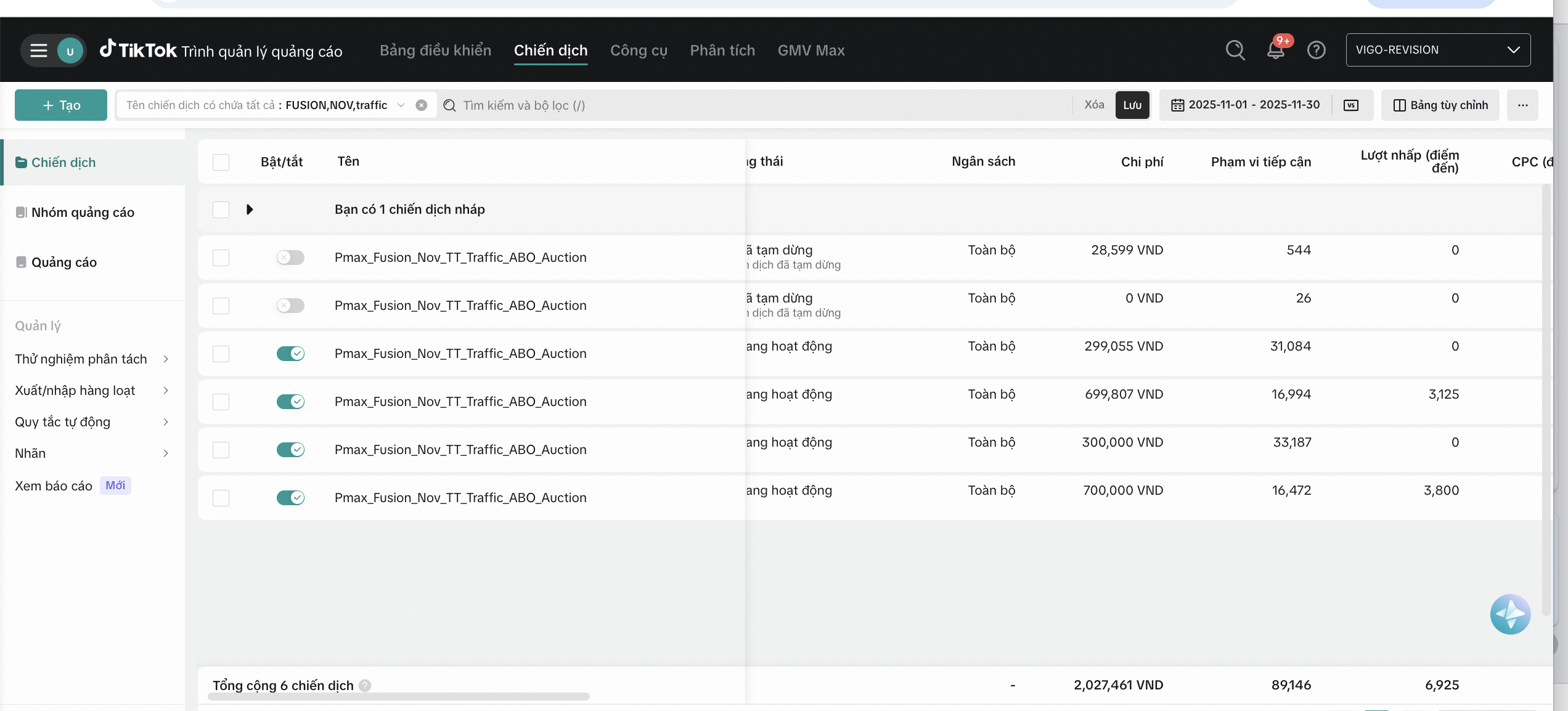Switch to the Công cụ tab
The height and width of the screenshot is (711, 1568).
(x=639, y=51)
